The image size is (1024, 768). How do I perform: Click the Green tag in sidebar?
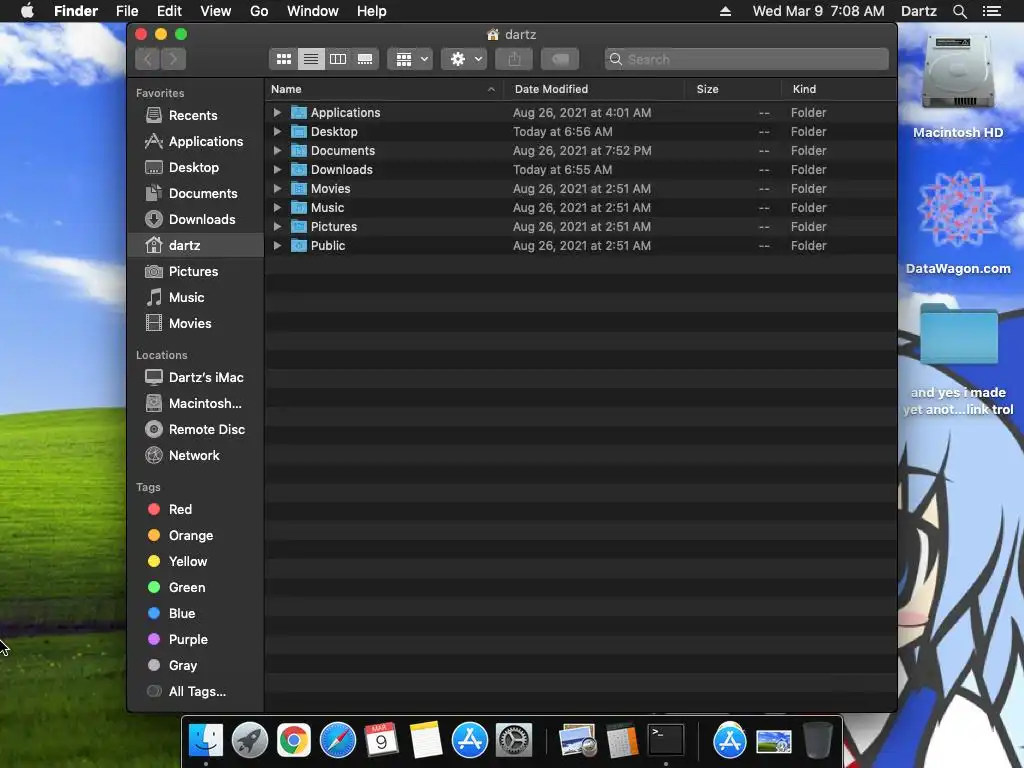click(195, 587)
